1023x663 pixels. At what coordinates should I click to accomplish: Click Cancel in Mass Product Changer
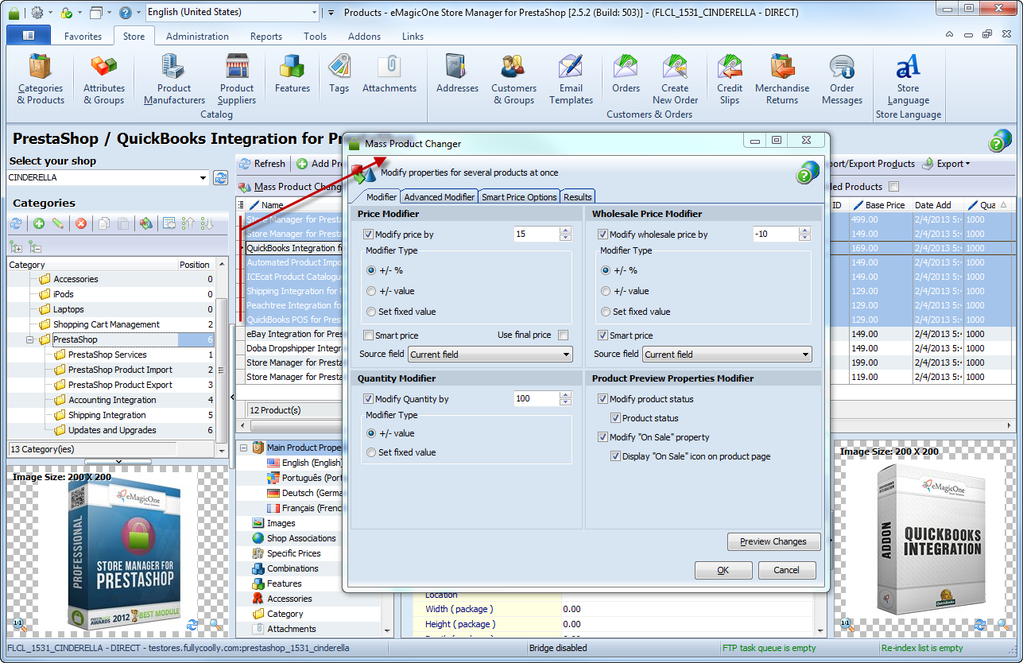(786, 570)
